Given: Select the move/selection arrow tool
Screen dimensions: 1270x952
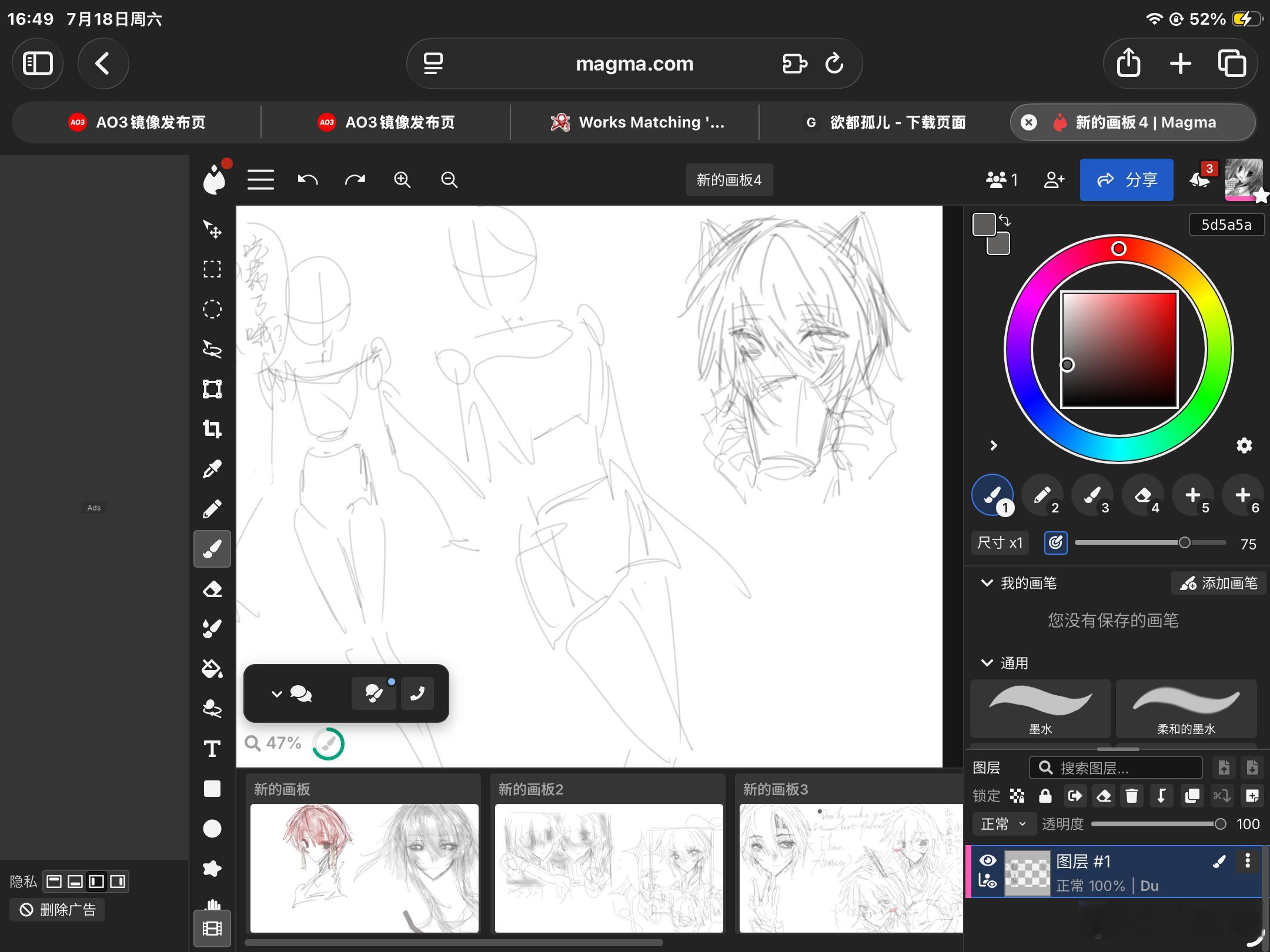Looking at the screenshot, I should tap(212, 229).
